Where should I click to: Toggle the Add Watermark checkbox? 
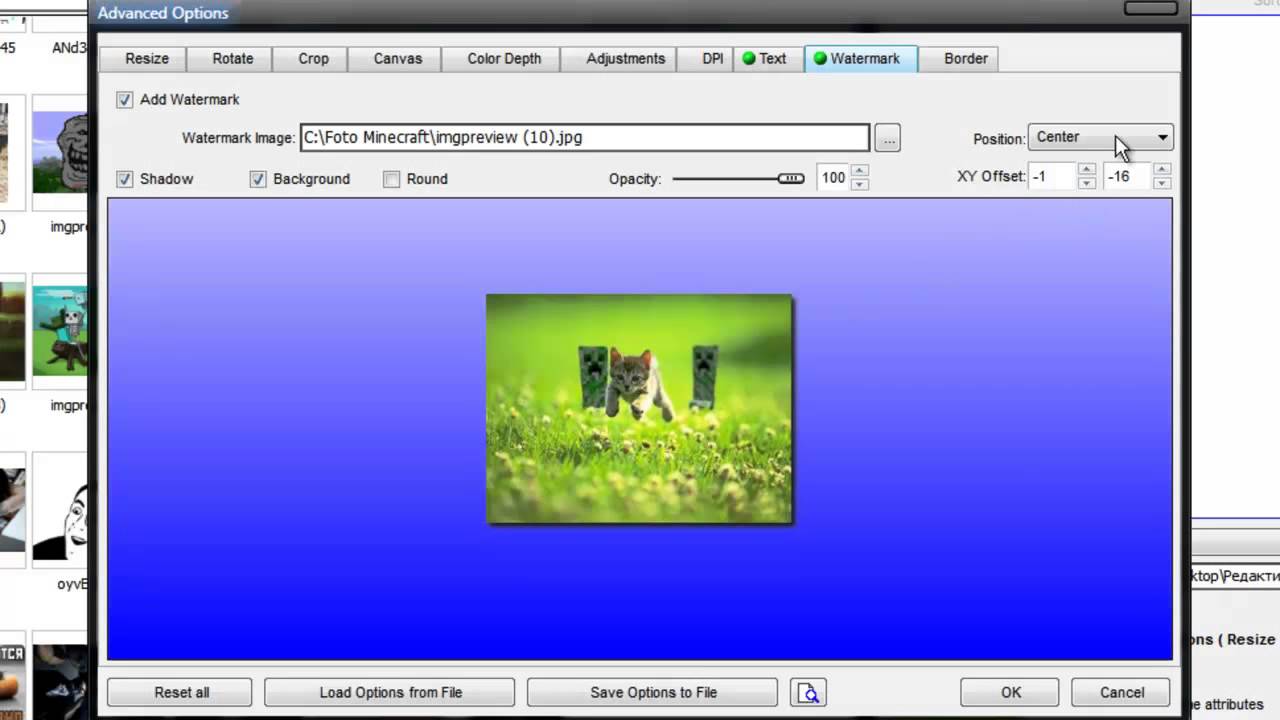click(x=124, y=100)
